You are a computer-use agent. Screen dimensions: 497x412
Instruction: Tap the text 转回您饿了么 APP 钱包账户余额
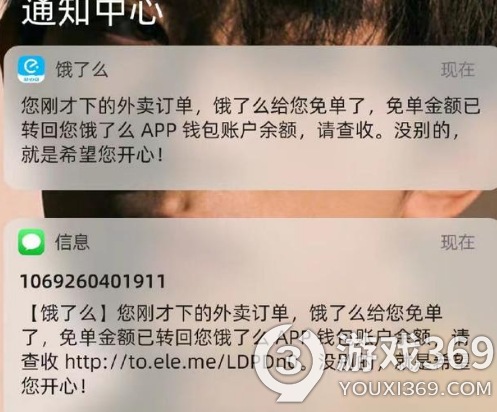point(159,130)
